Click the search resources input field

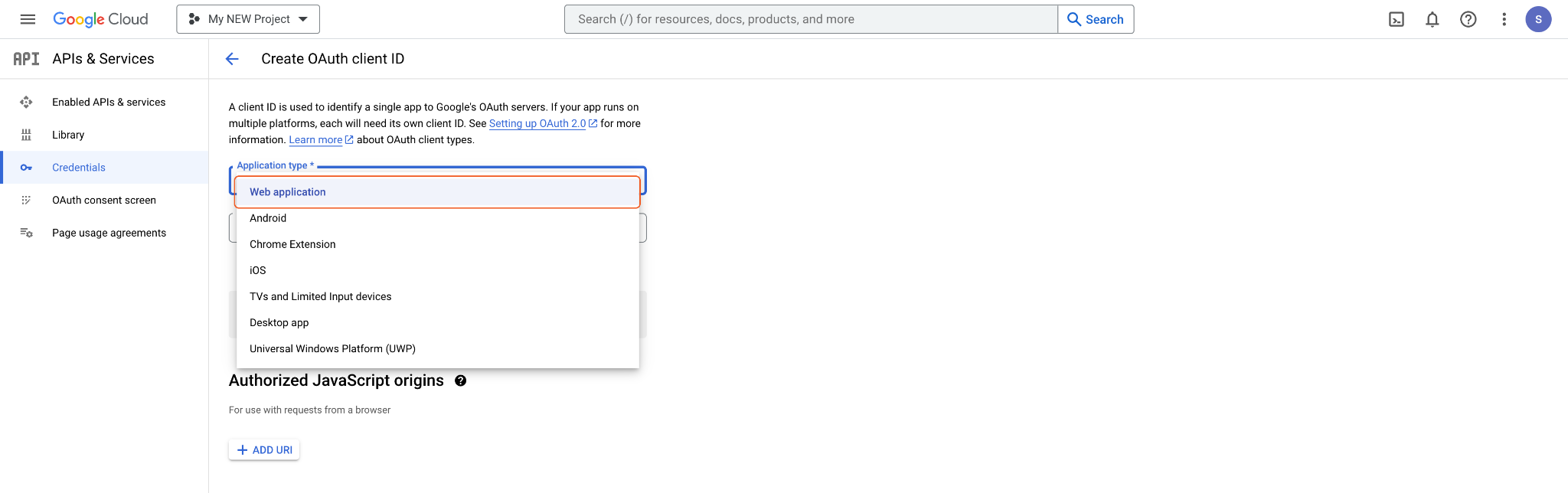[811, 19]
